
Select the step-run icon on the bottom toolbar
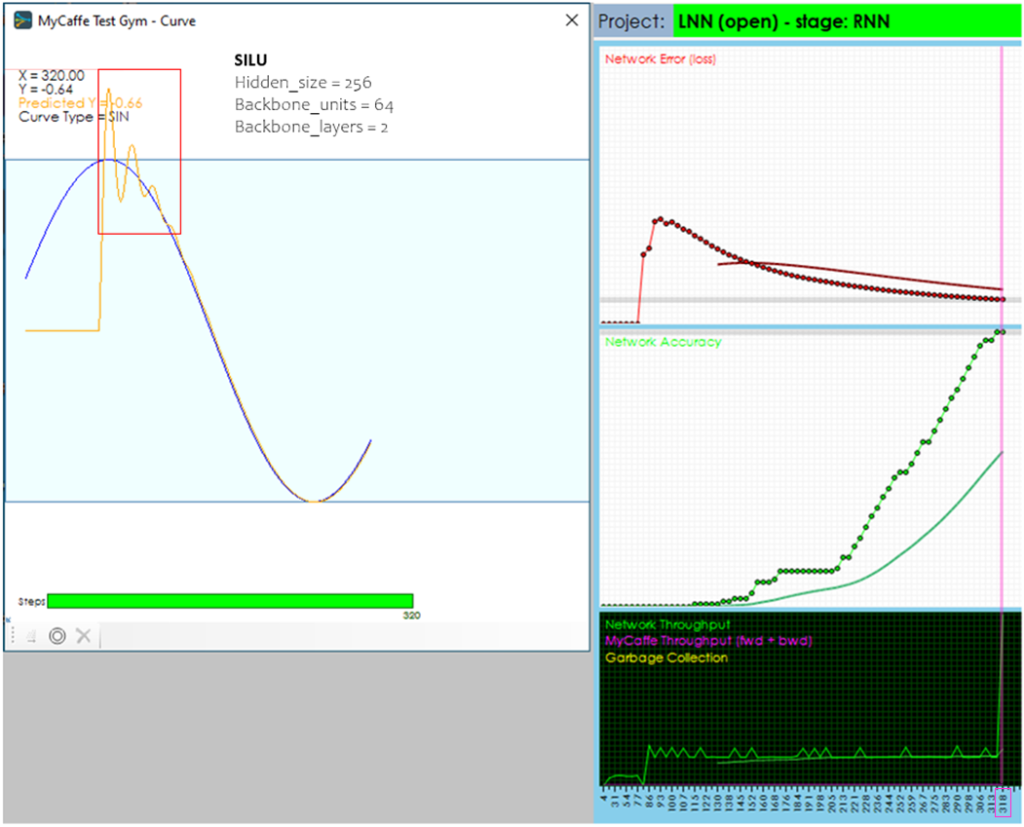click(31, 636)
